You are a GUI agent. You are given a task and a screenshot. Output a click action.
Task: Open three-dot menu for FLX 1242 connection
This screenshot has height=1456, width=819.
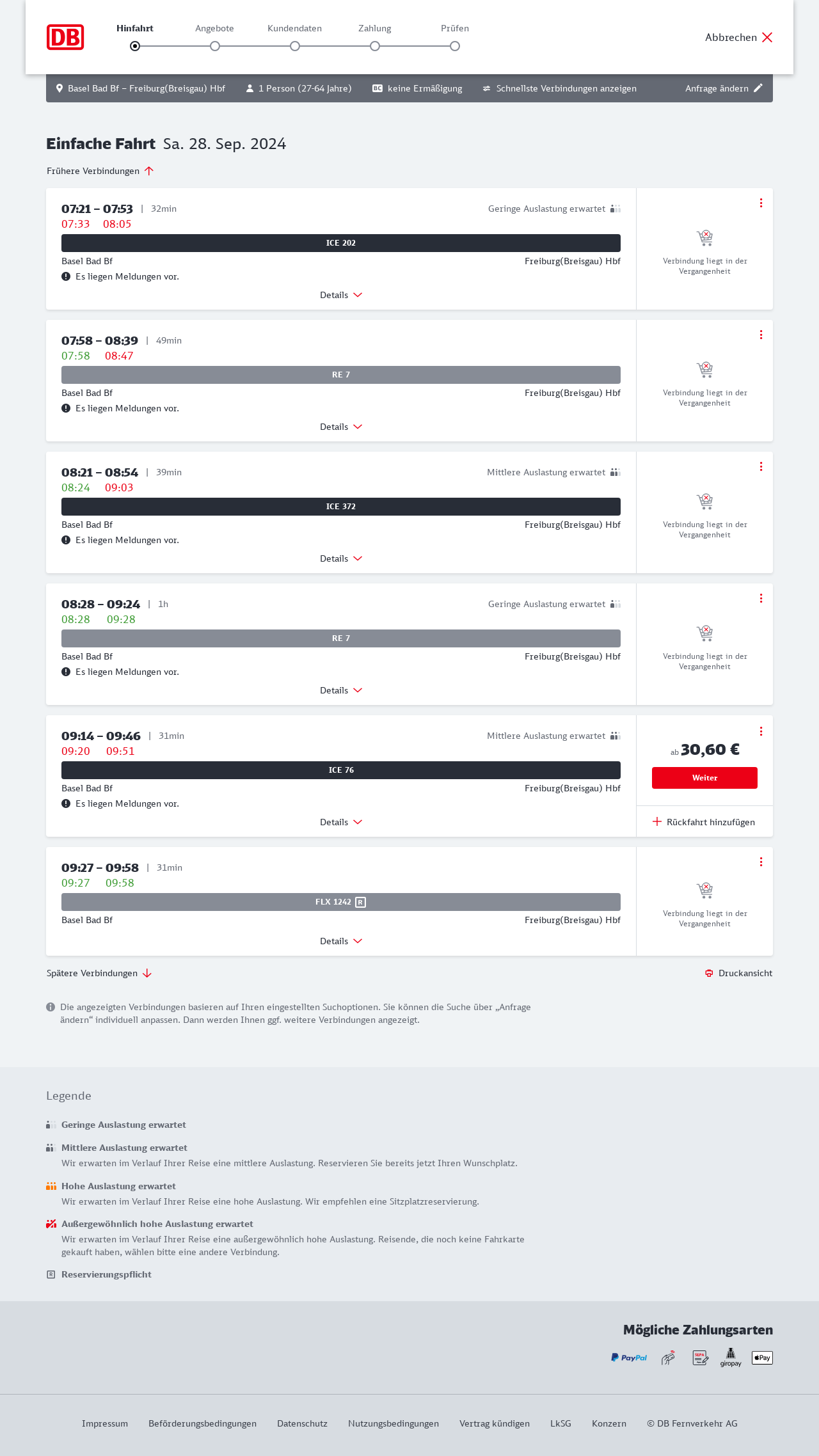pos(761,862)
